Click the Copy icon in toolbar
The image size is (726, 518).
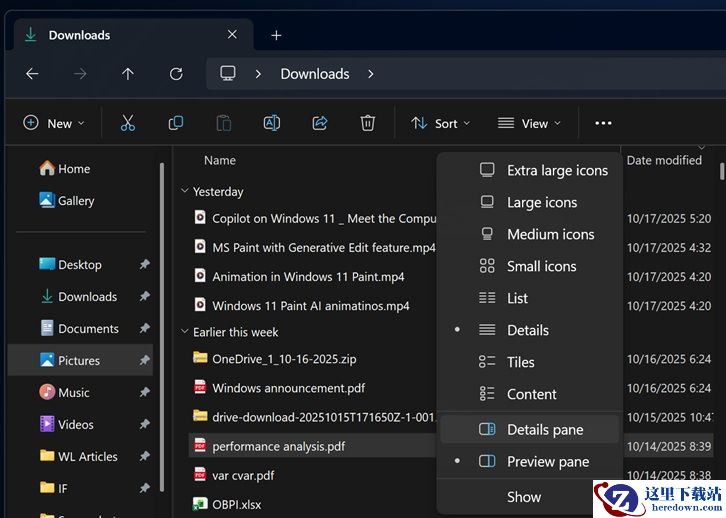176,123
